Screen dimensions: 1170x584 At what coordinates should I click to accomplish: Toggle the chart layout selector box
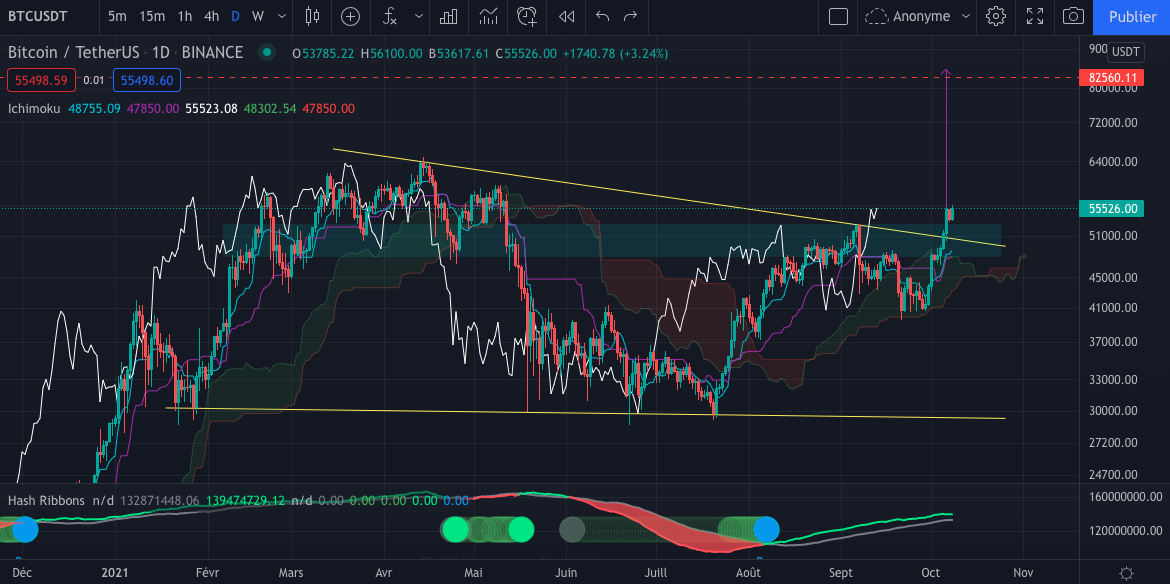838,17
